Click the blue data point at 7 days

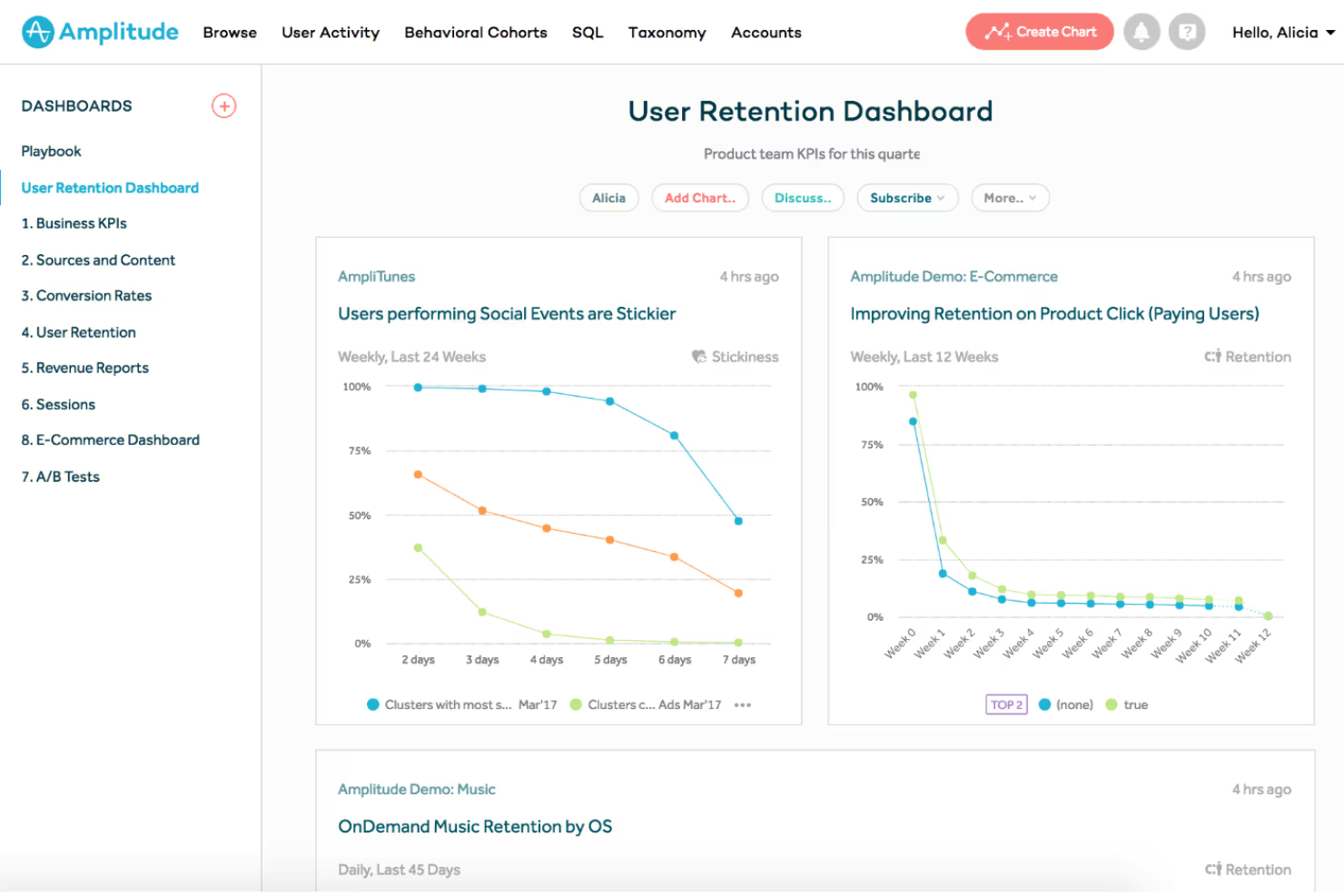click(x=738, y=521)
